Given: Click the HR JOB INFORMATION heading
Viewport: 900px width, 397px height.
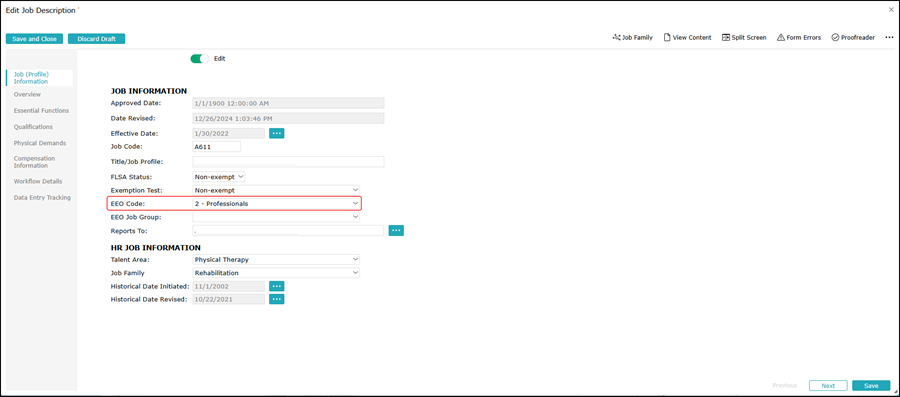Looking at the screenshot, I should pyautogui.click(x=156, y=248).
